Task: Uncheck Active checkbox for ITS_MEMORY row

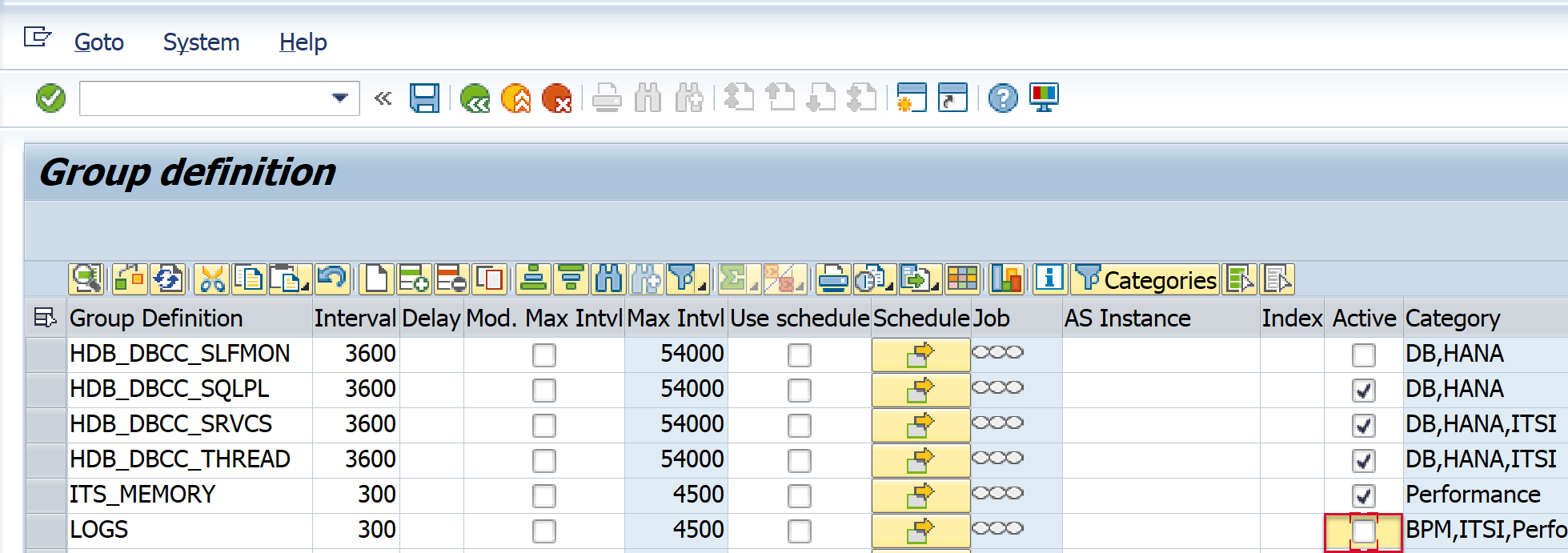Action: coord(1363,495)
